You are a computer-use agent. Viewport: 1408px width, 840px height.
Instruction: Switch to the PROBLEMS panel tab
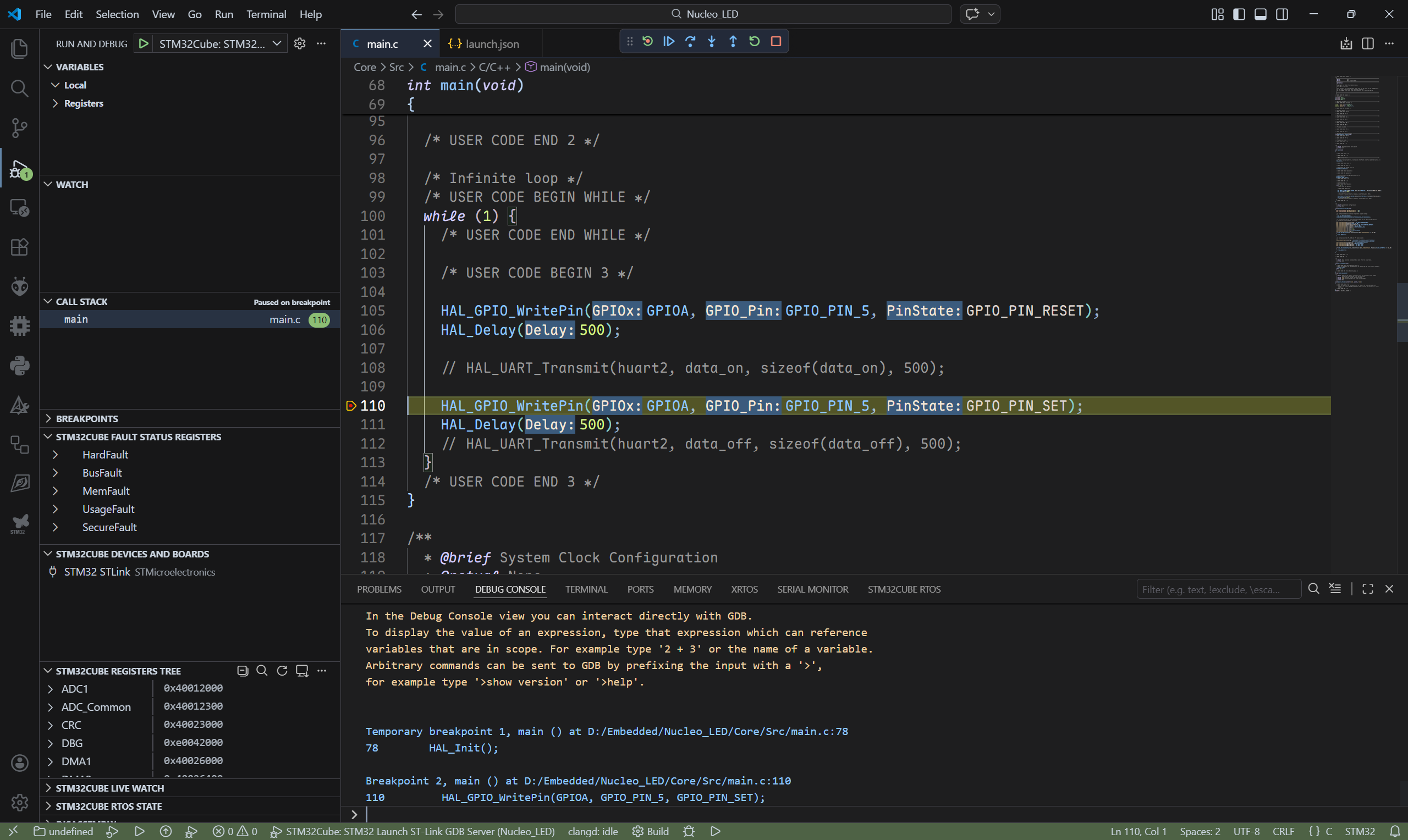(380, 589)
